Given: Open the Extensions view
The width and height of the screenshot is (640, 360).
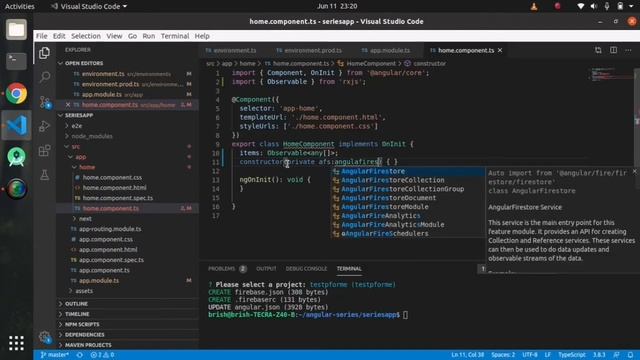Looking at the screenshot, I should pyautogui.click(x=44, y=150).
